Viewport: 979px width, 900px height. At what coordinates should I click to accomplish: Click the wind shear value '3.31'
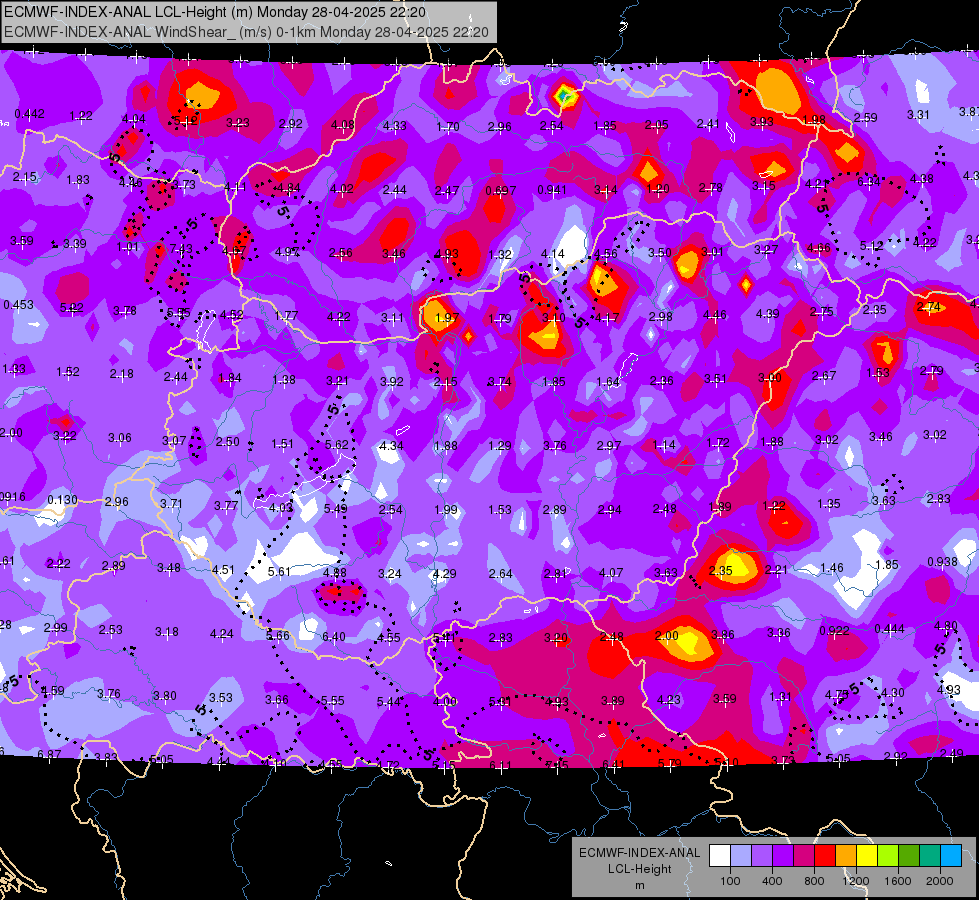click(918, 114)
